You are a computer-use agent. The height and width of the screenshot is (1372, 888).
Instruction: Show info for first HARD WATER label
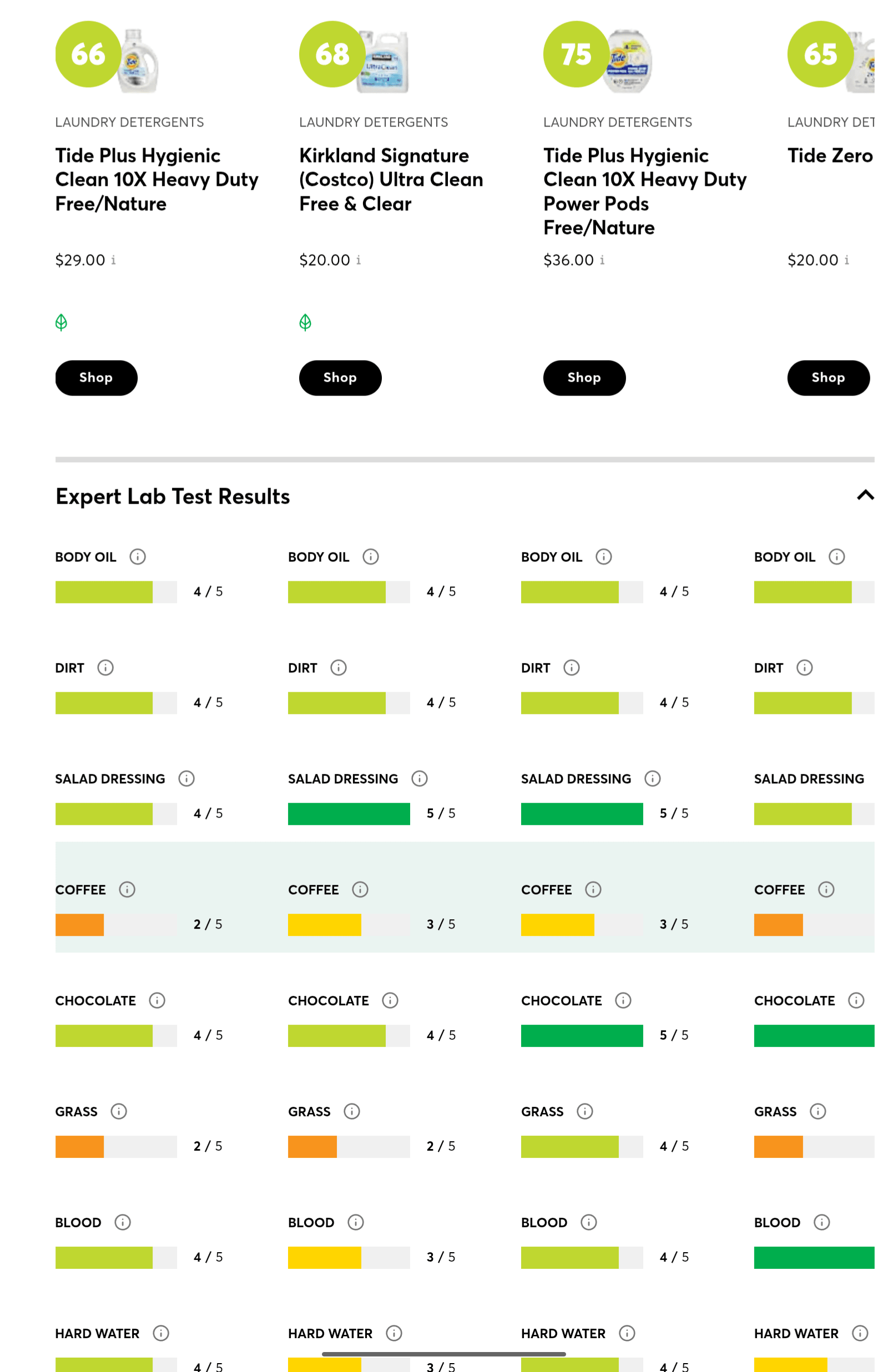[x=161, y=1333]
